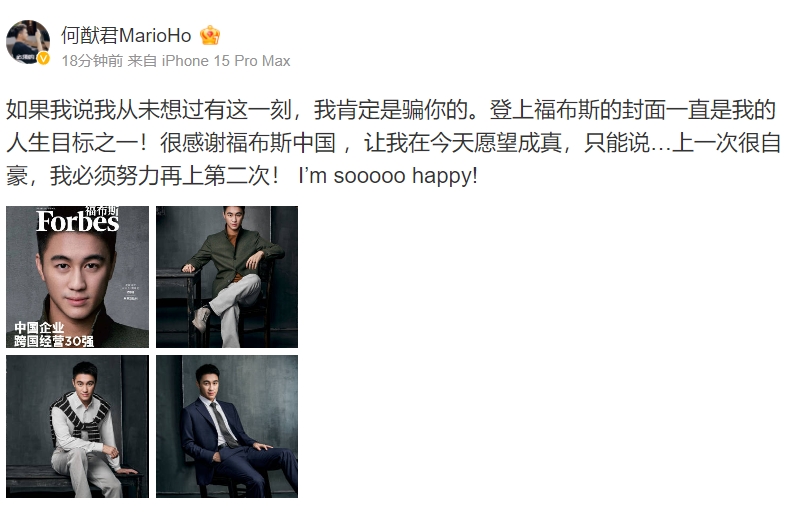Click the orange verified badge on avatar
The image size is (801, 518).
pos(43,59)
